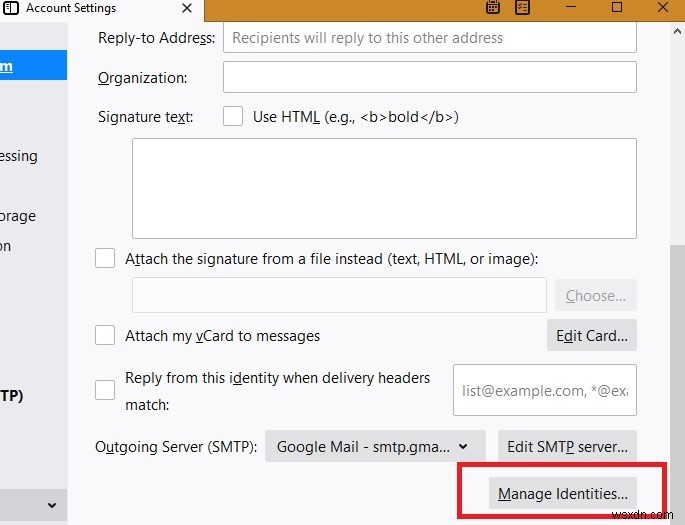This screenshot has width=685, height=525.
Task: Close the Account Settings tab
Action: [x=187, y=8]
